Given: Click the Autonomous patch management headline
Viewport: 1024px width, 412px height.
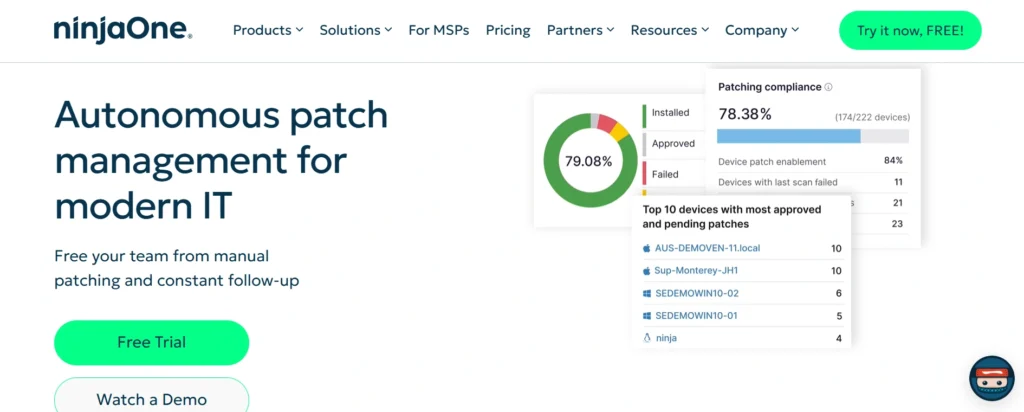Looking at the screenshot, I should (221, 160).
